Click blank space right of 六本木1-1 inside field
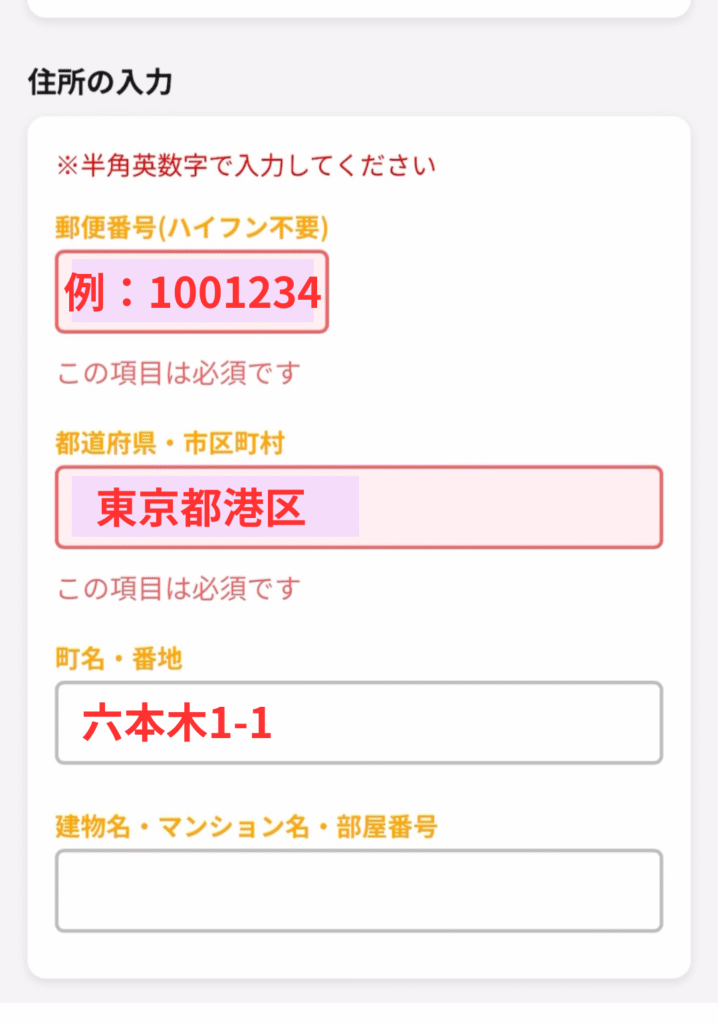This screenshot has width=718, height=1024. 470,722
